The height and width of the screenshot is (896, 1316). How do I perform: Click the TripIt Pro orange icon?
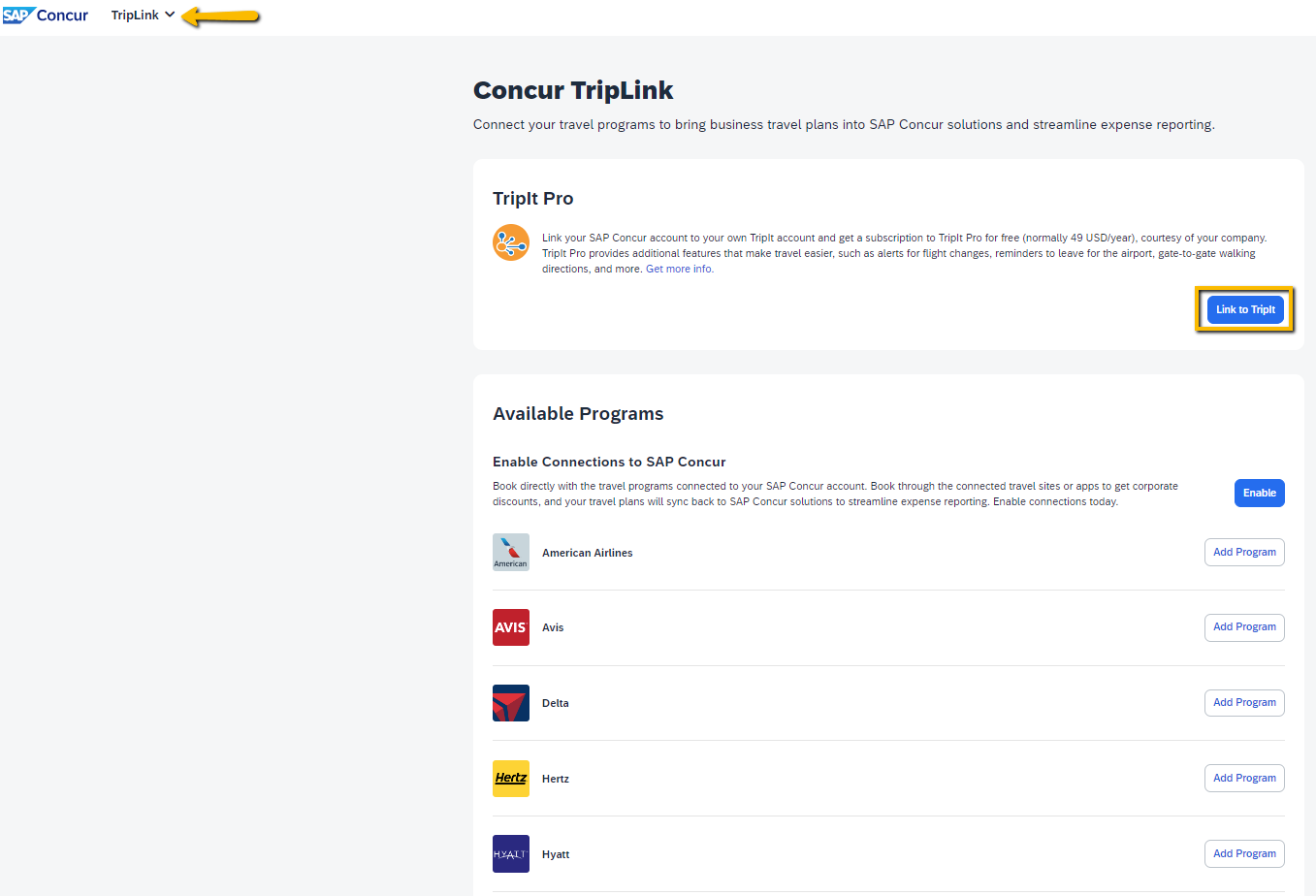point(511,242)
